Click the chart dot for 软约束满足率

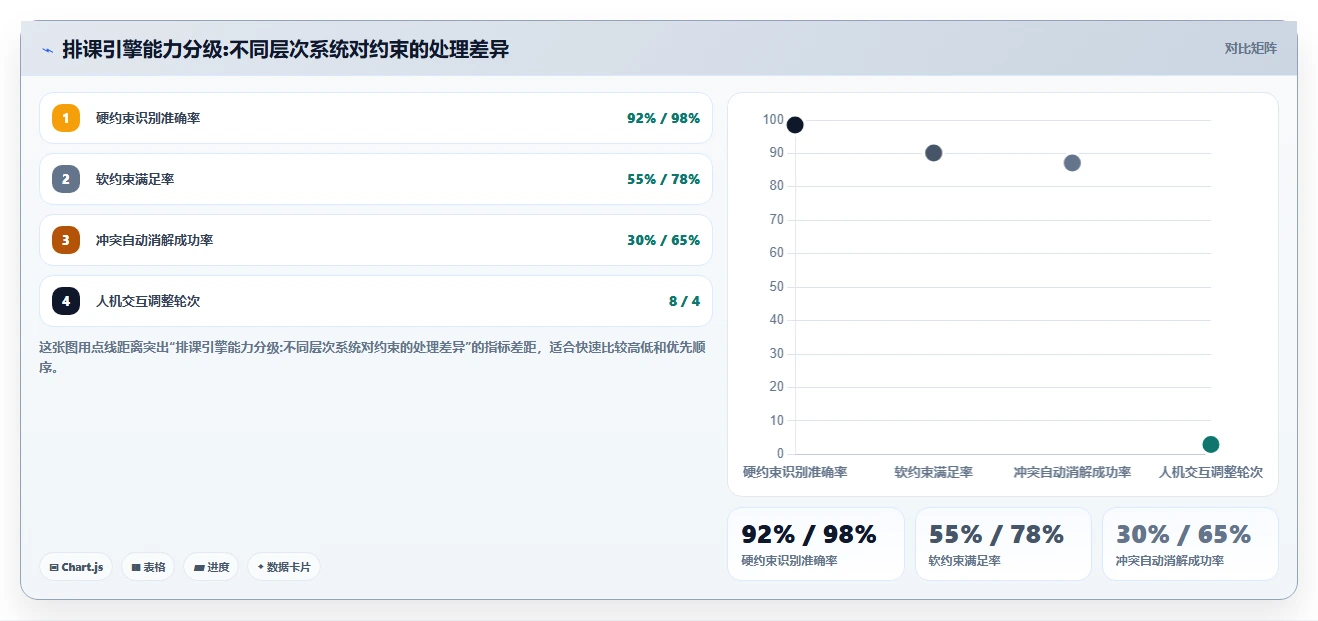pyautogui.click(x=933, y=153)
